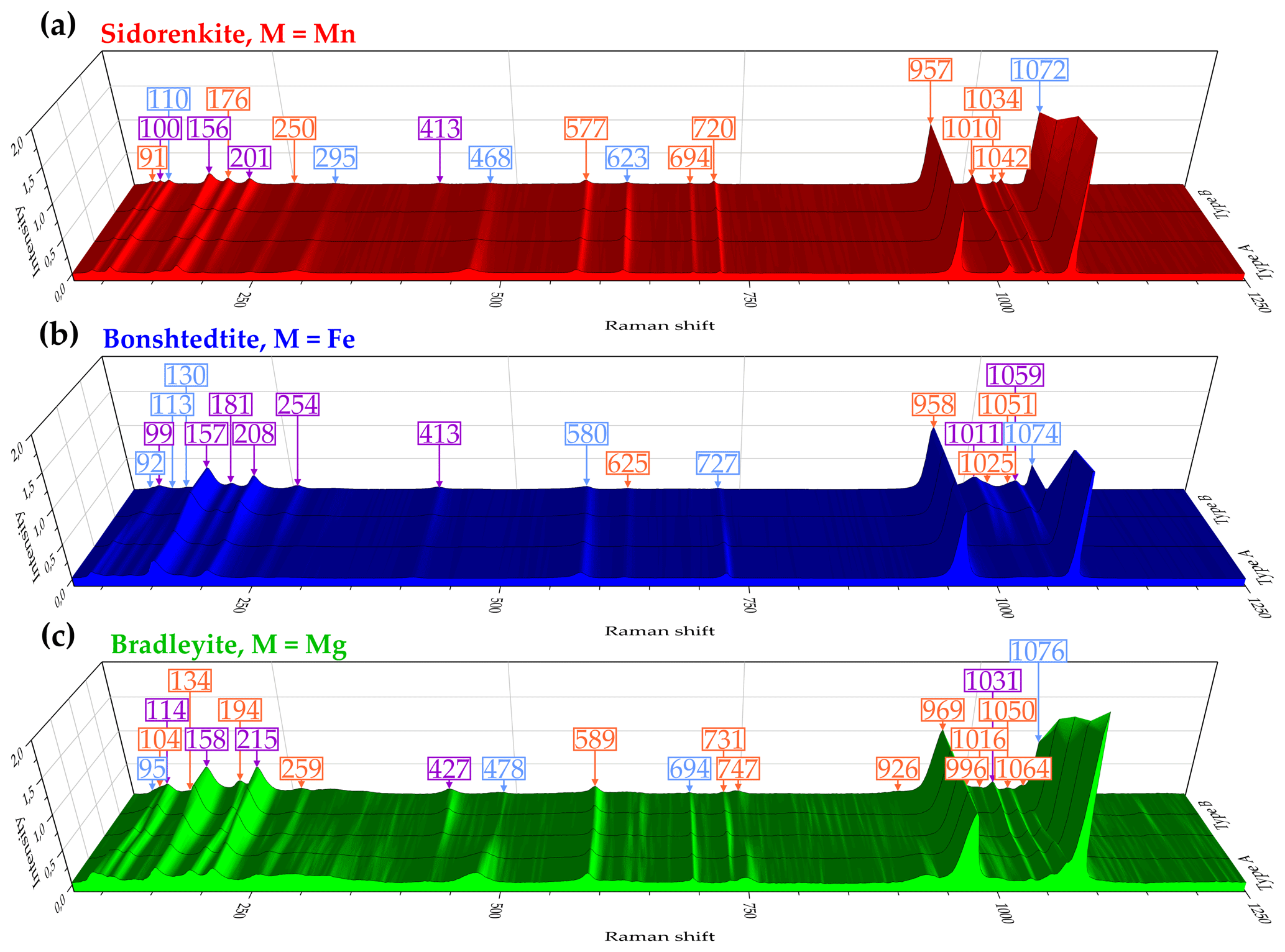Click the 957 peak label in Sidorenkite plot
Image resolution: width=1285 pixels, height=952 pixels.
click(929, 70)
